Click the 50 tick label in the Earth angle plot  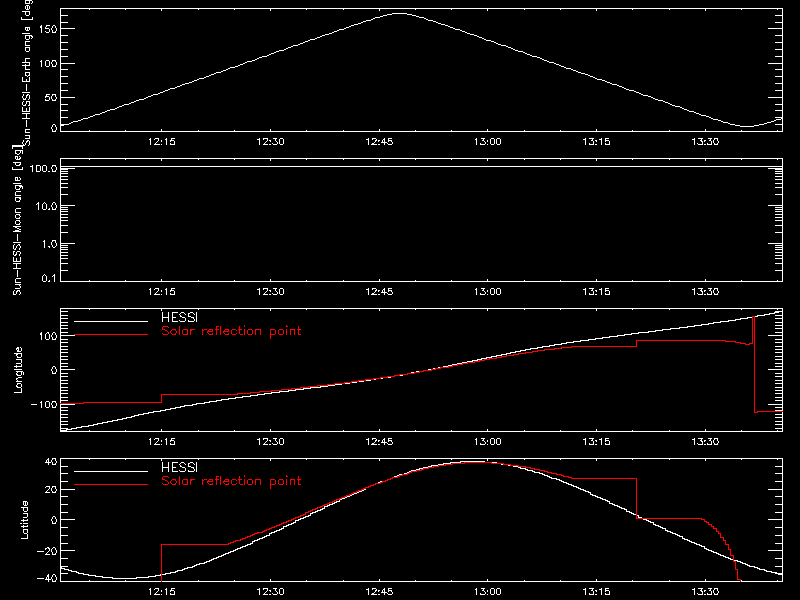(51, 97)
